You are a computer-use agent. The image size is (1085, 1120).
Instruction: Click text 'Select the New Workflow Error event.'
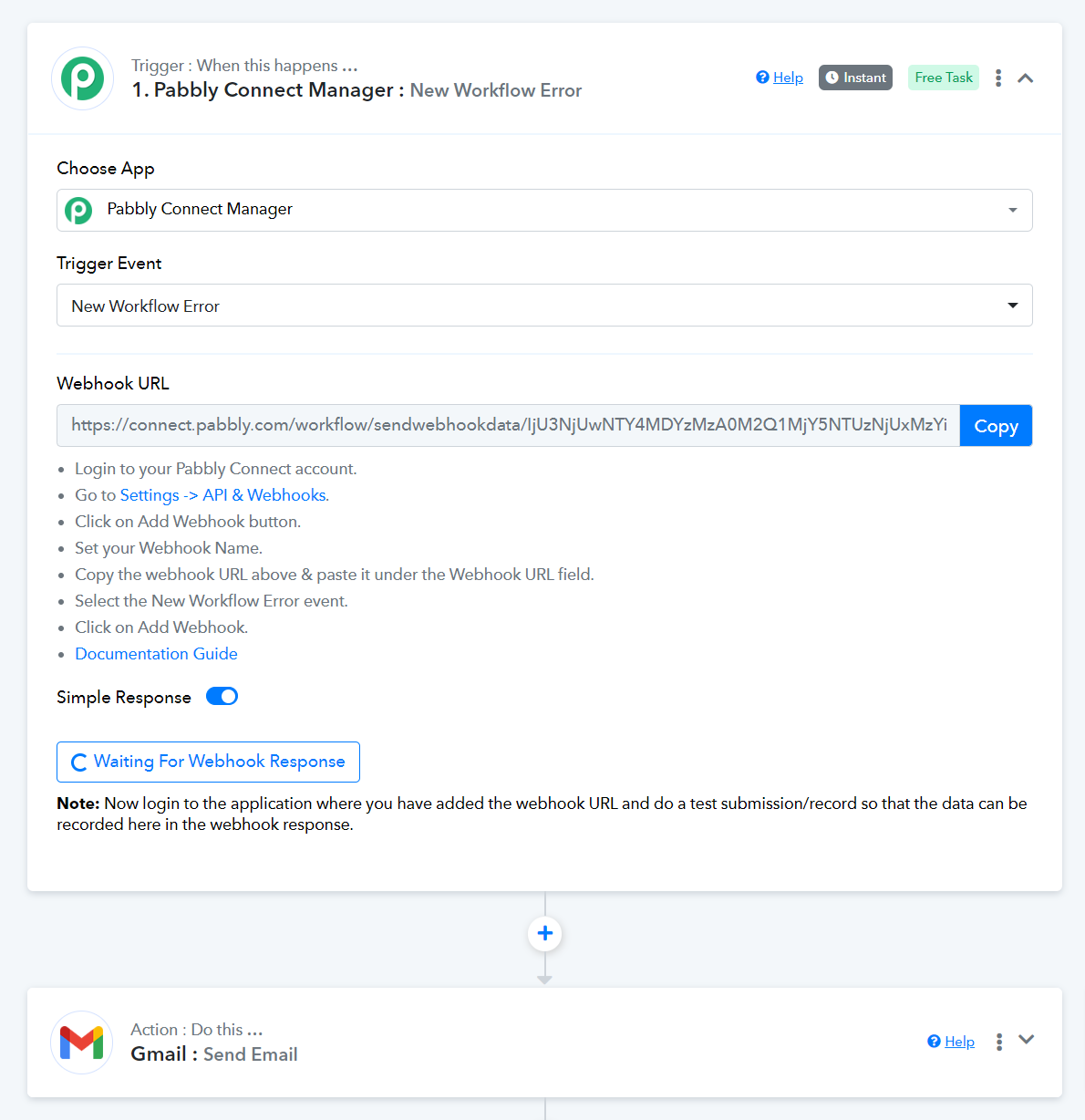pos(212,601)
